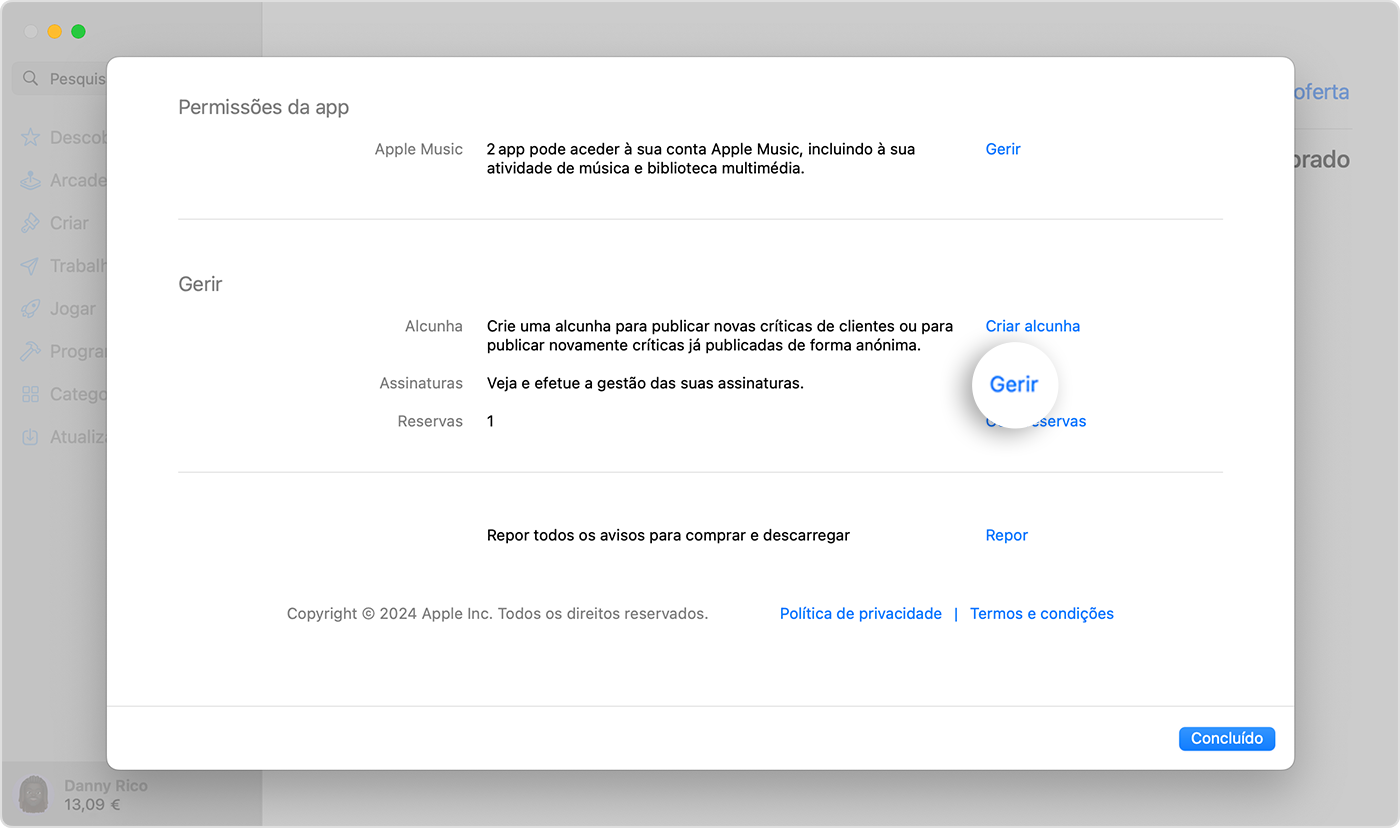Click text 'Veja e efetue a gestão das suas assinaturas'
The width and height of the screenshot is (1400, 828).
click(x=645, y=383)
